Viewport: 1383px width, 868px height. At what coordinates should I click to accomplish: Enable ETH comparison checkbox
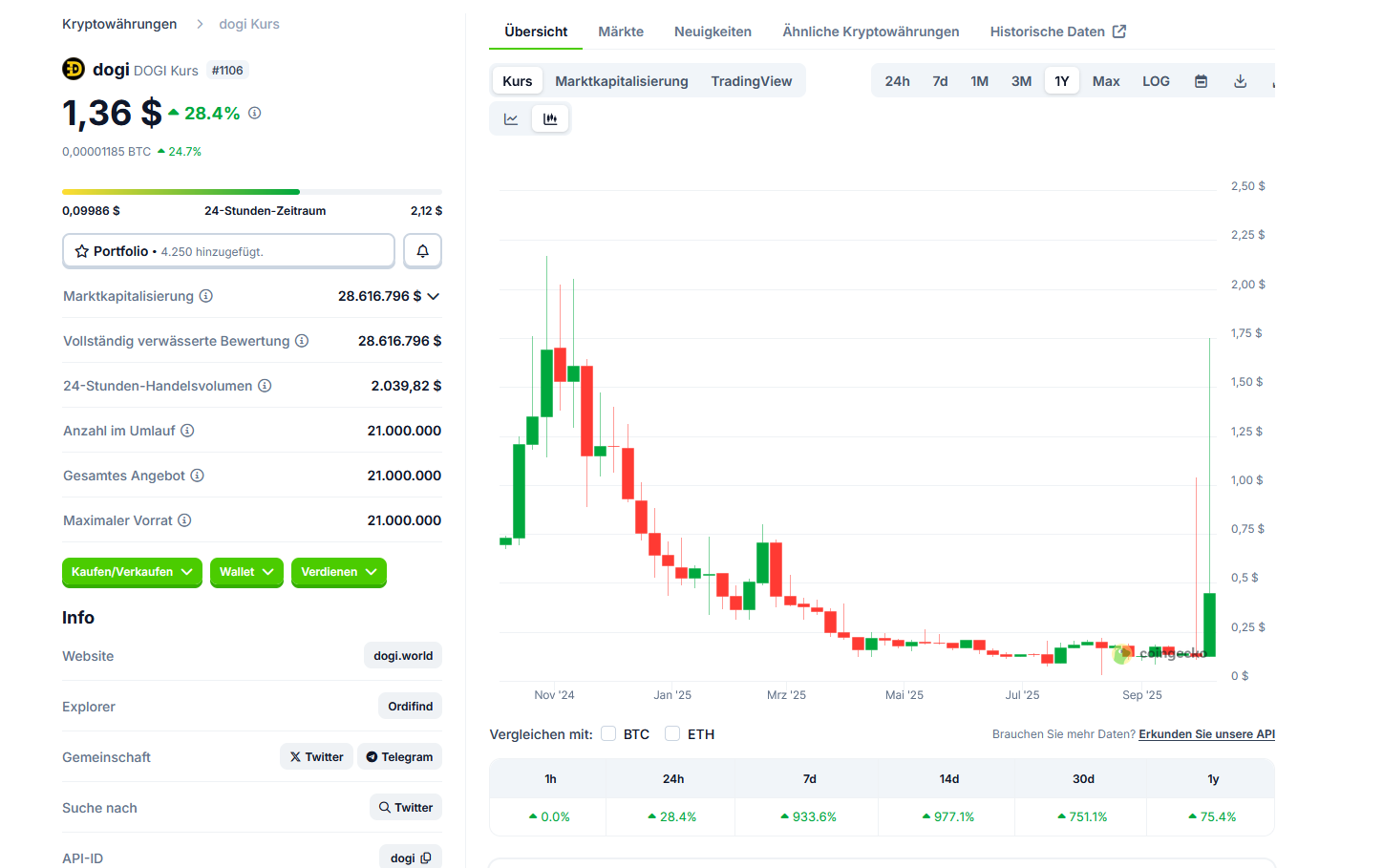pyautogui.click(x=672, y=733)
